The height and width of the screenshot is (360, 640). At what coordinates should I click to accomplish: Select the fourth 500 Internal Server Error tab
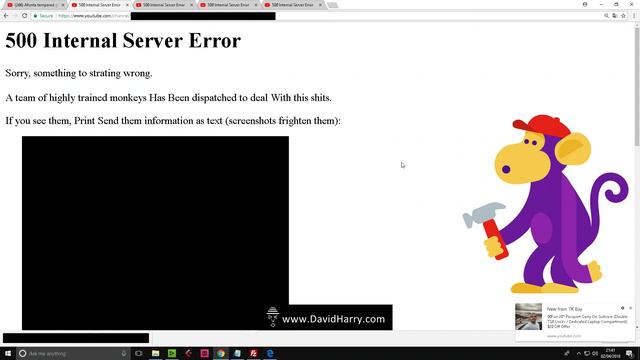(x=228, y=5)
